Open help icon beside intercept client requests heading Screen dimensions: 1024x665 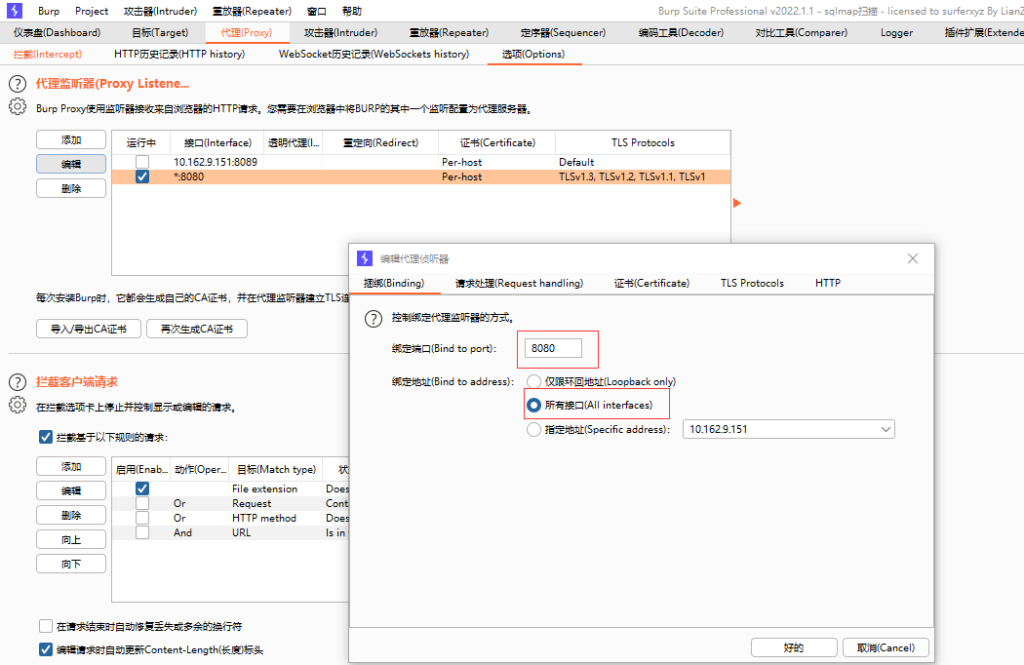click(x=18, y=382)
